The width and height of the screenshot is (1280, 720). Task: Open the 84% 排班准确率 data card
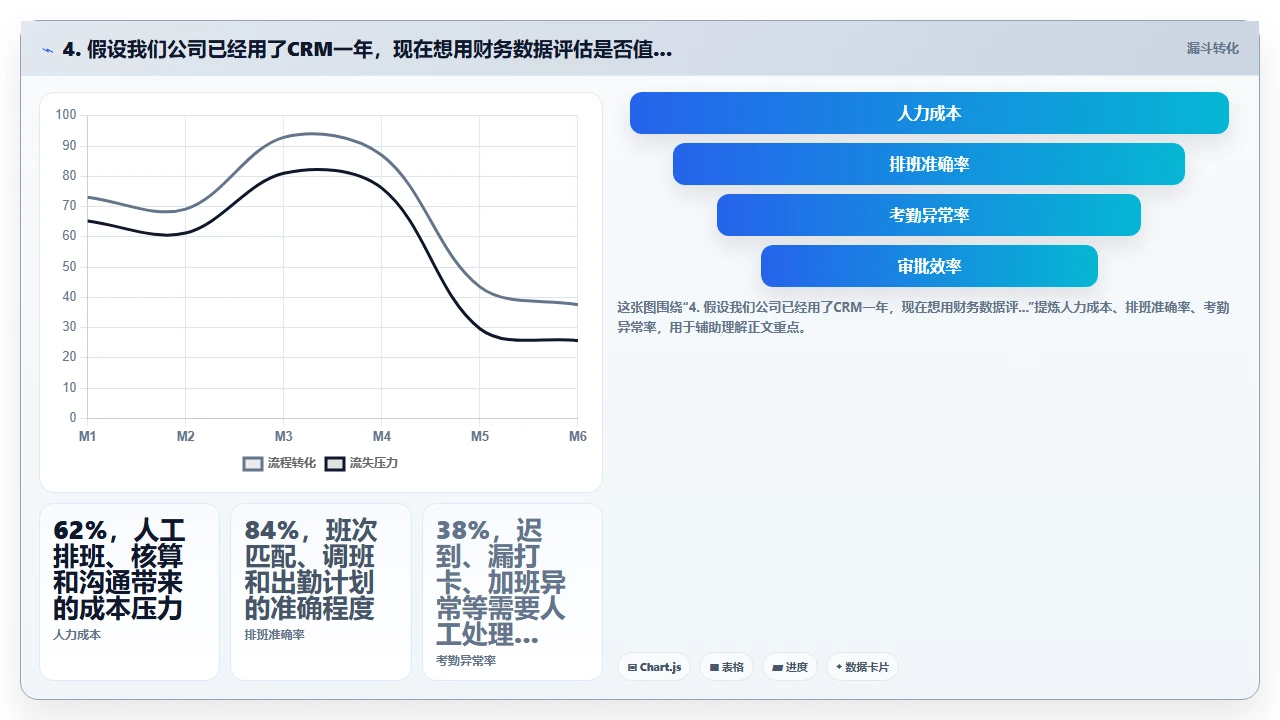click(x=321, y=592)
